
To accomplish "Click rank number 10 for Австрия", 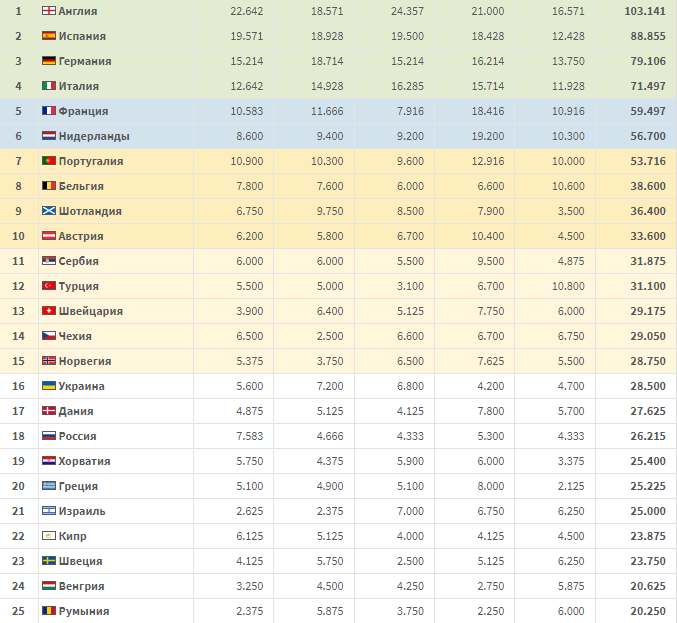I will tap(18, 237).
